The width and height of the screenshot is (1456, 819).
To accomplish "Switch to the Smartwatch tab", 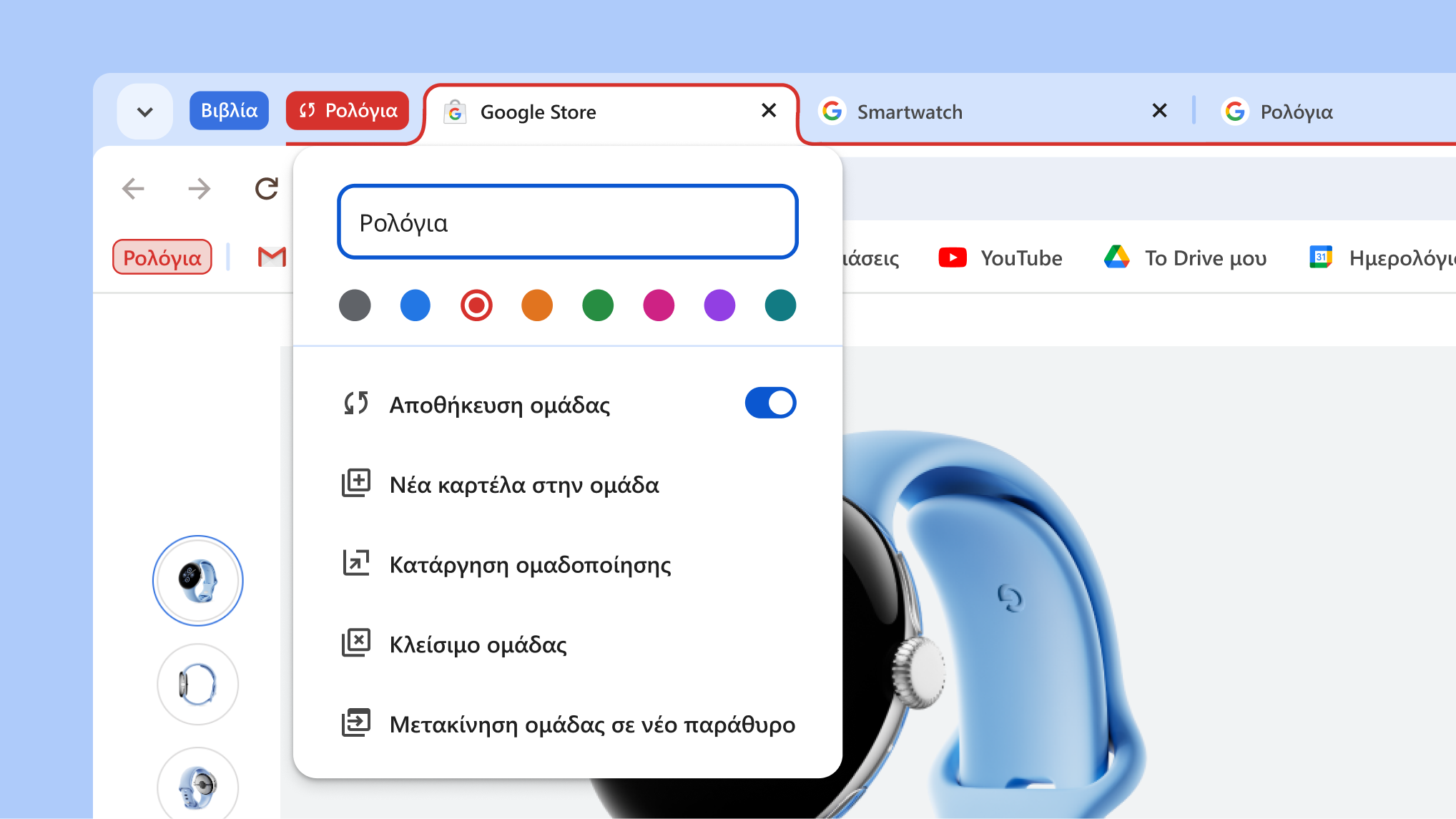I will (910, 112).
